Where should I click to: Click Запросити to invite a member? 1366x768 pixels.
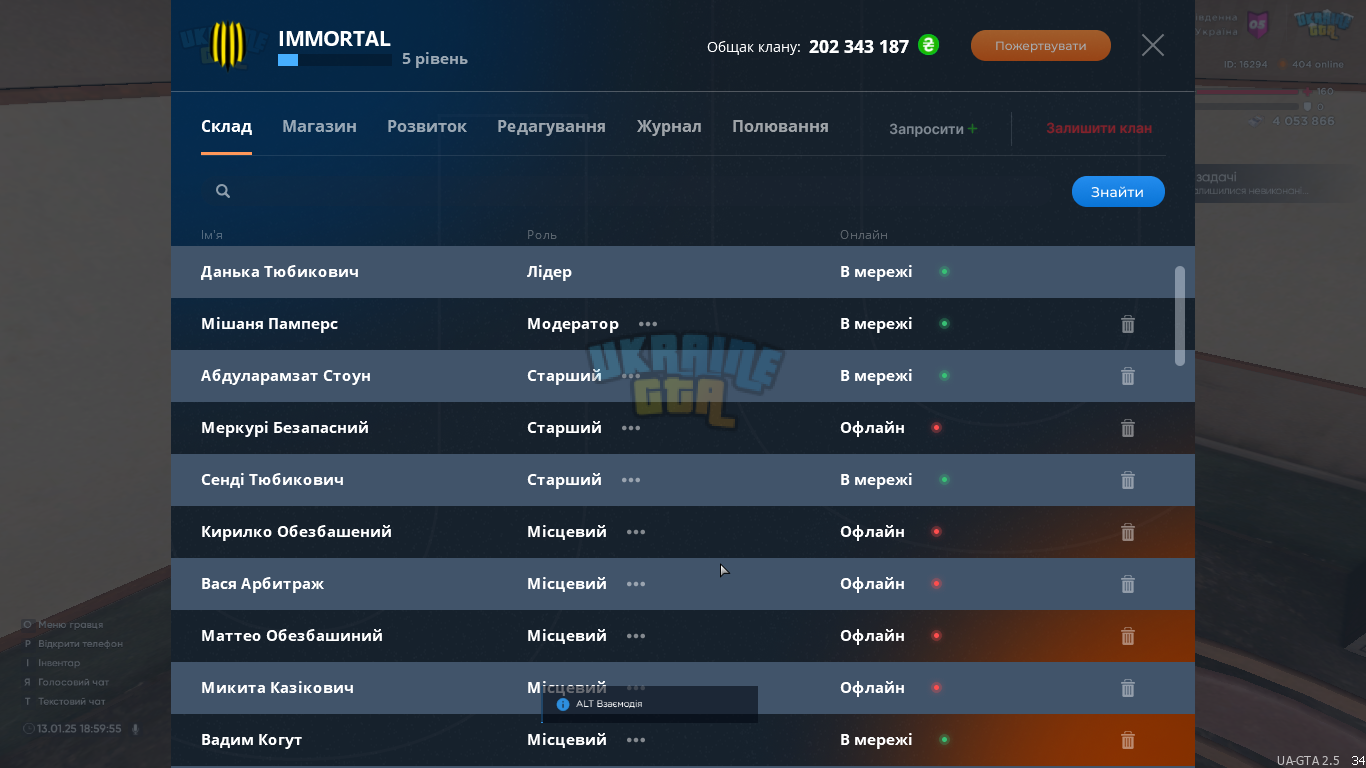pos(933,129)
